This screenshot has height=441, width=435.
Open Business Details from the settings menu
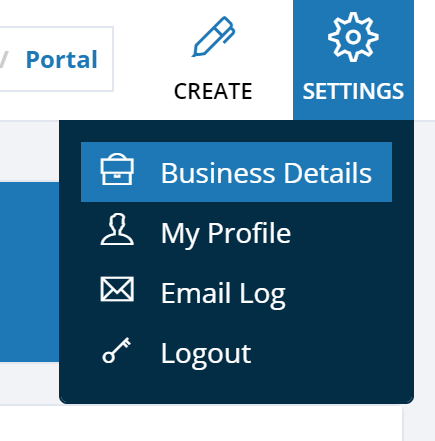click(236, 172)
